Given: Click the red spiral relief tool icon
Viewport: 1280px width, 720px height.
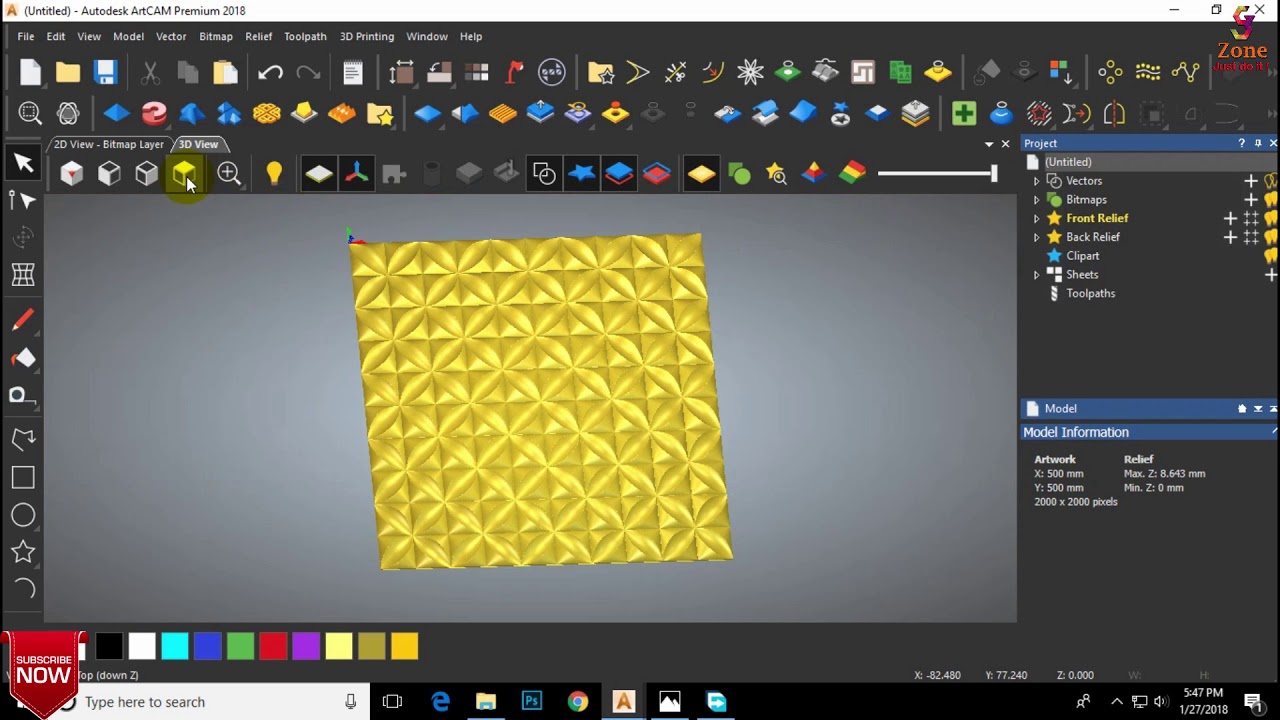Looking at the screenshot, I should tap(154, 113).
